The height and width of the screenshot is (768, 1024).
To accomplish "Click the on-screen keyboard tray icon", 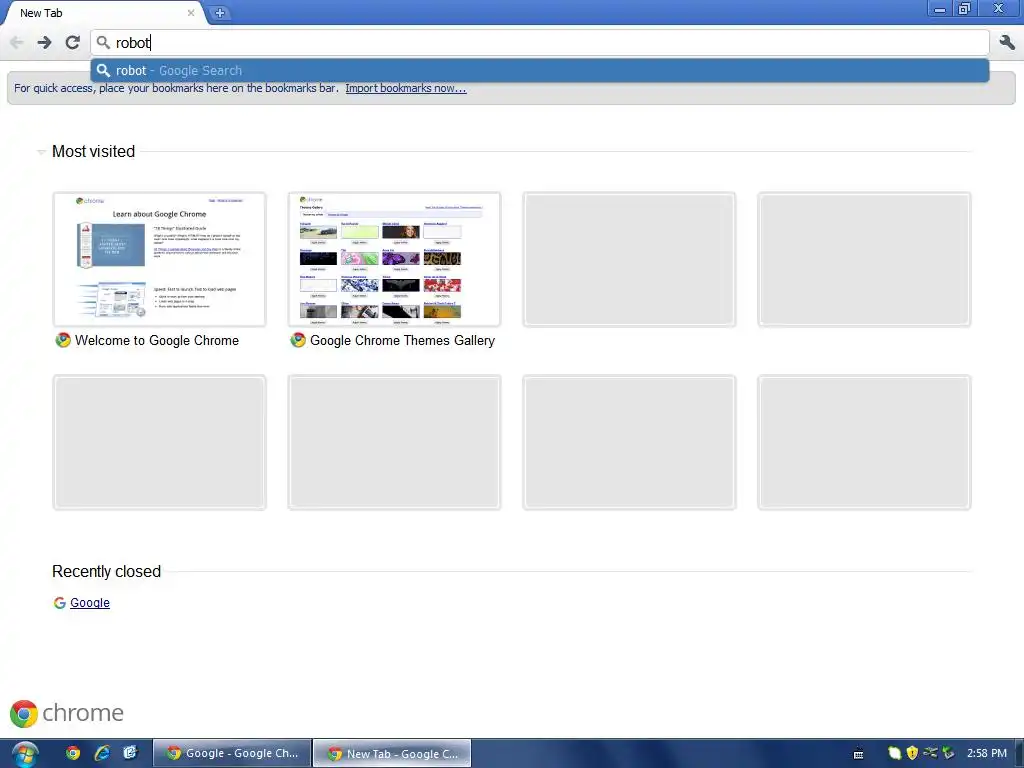I will point(859,754).
